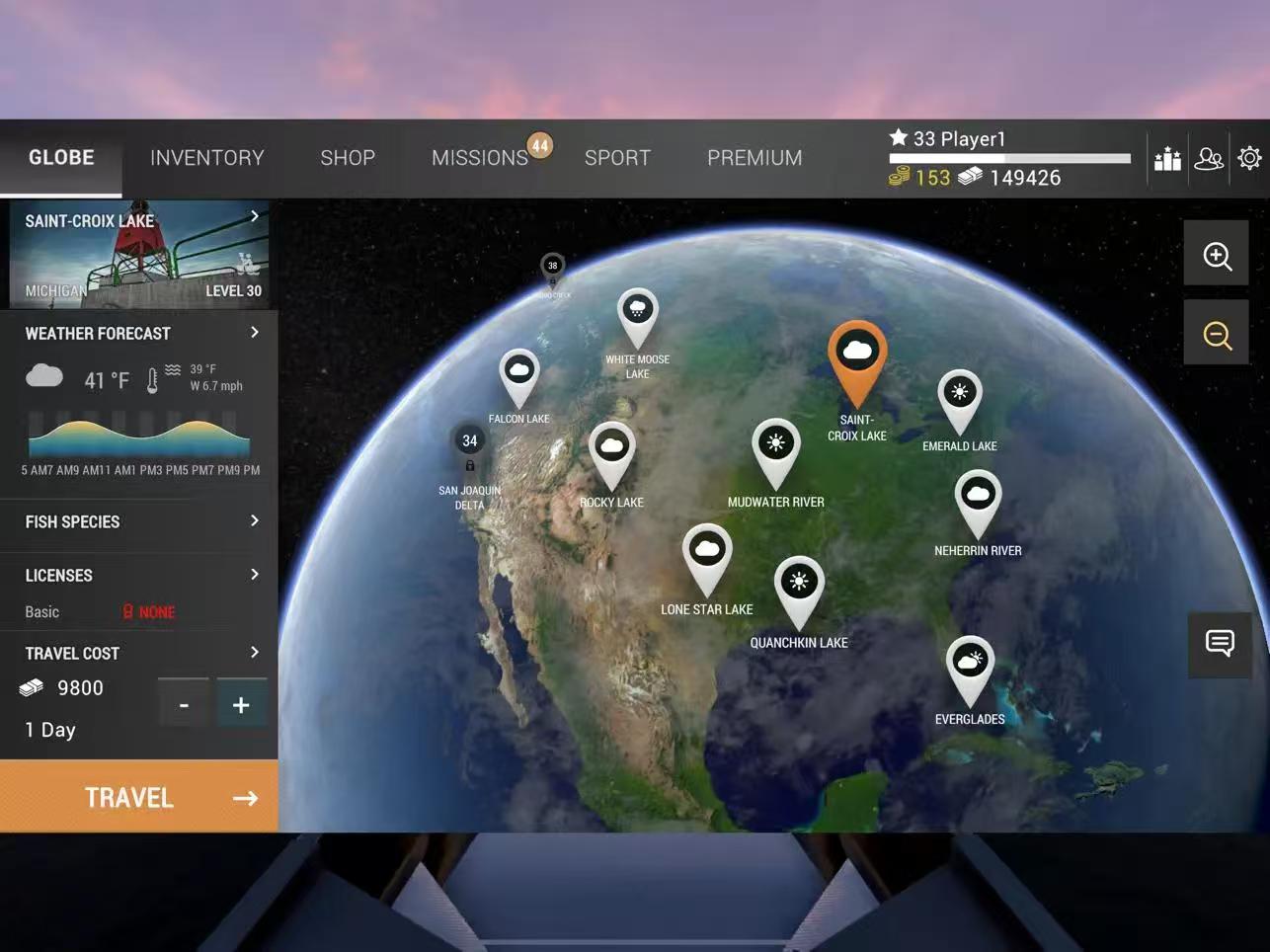Open the chat message icon

pyautogui.click(x=1220, y=644)
